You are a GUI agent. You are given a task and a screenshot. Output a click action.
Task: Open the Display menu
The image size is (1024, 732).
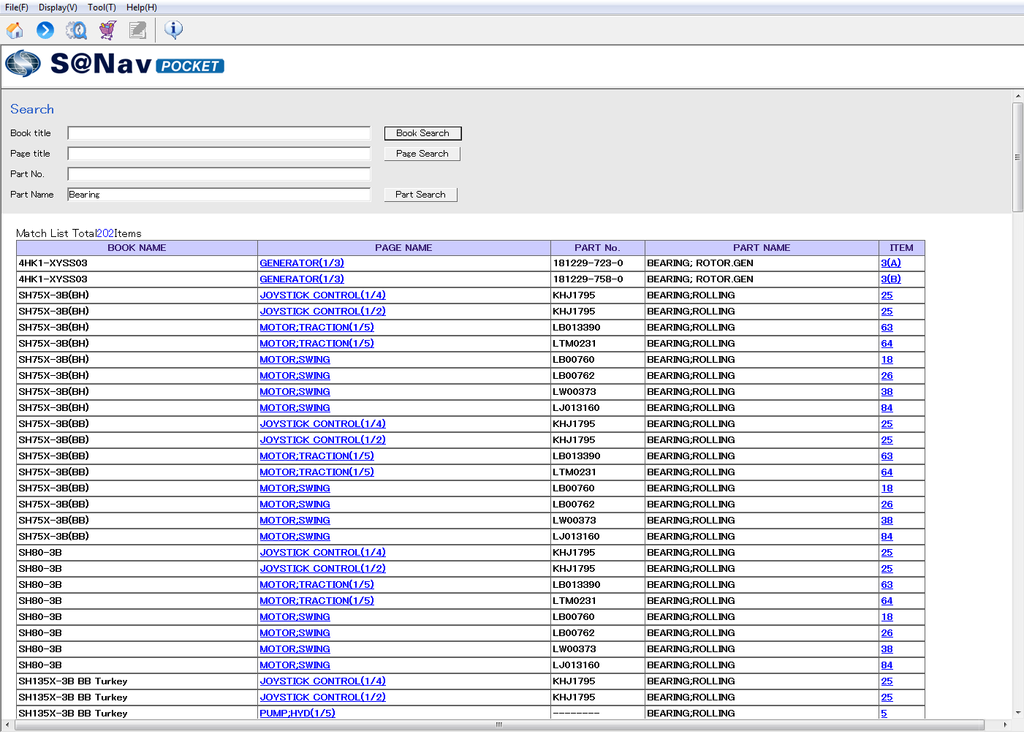click(58, 7)
